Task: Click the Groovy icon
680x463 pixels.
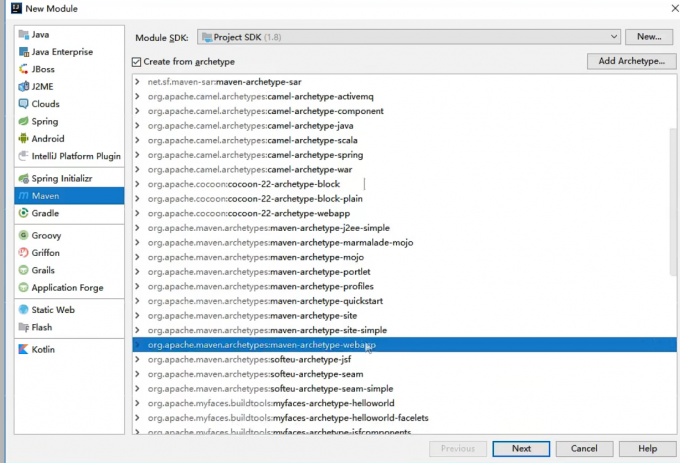Action: point(23,235)
